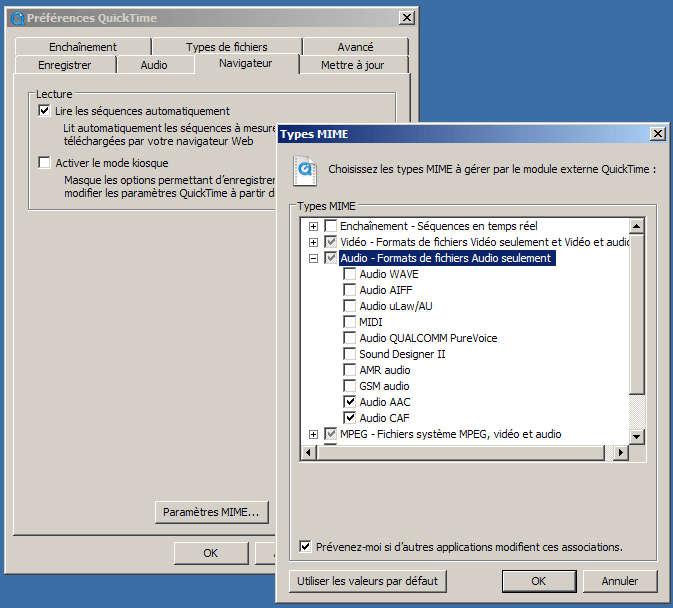Select the Audio uLaw/AU label

tap(396, 306)
